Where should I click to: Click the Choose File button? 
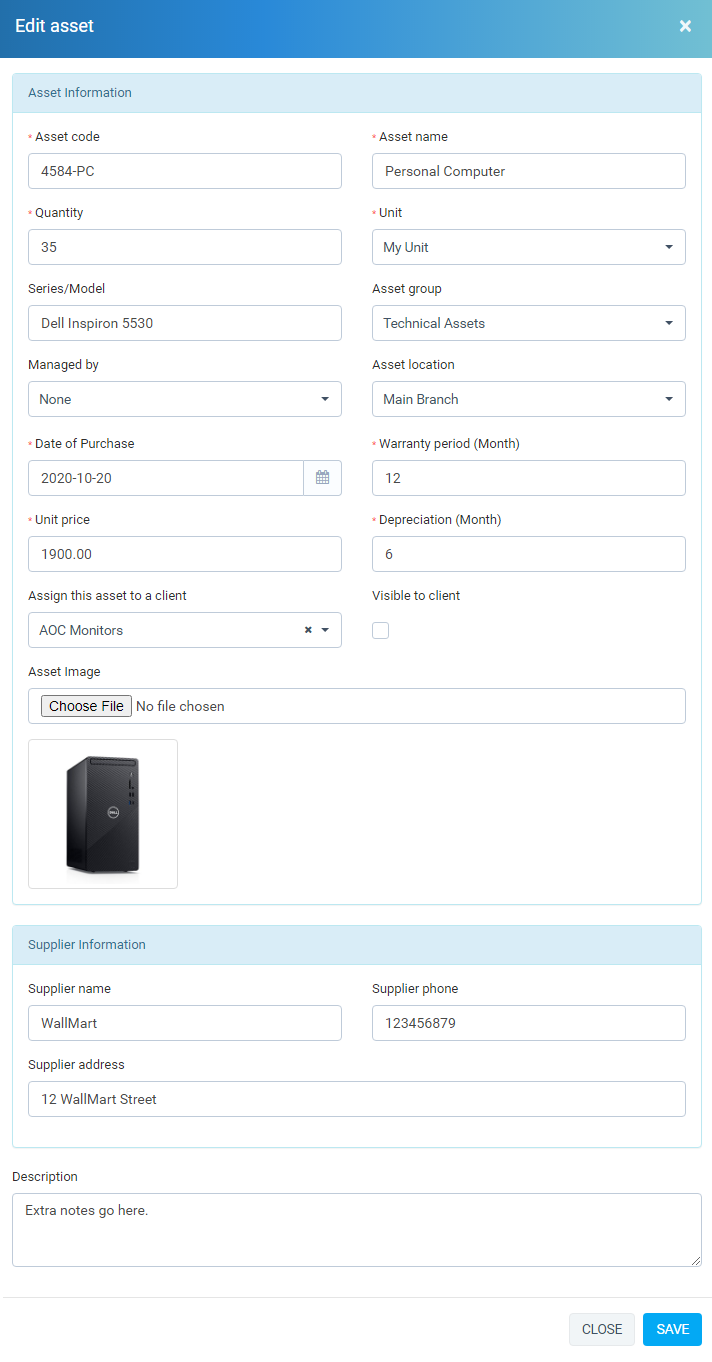tap(86, 706)
